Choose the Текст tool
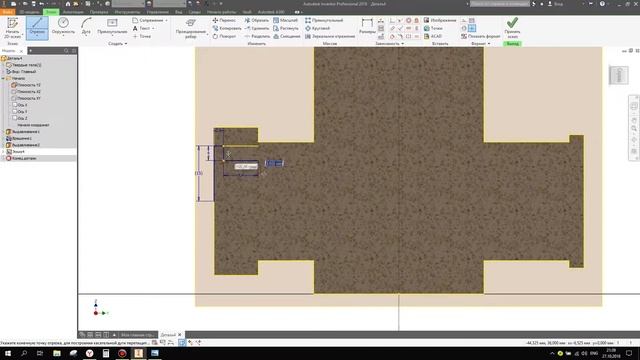The image size is (640, 360). click(x=142, y=28)
